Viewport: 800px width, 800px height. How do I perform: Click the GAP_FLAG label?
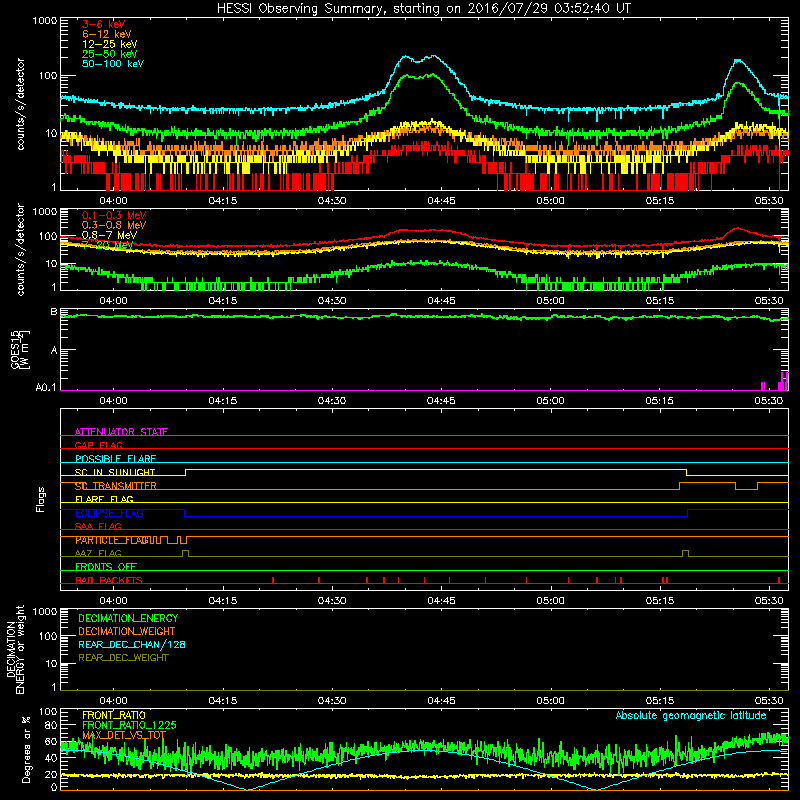[98, 445]
